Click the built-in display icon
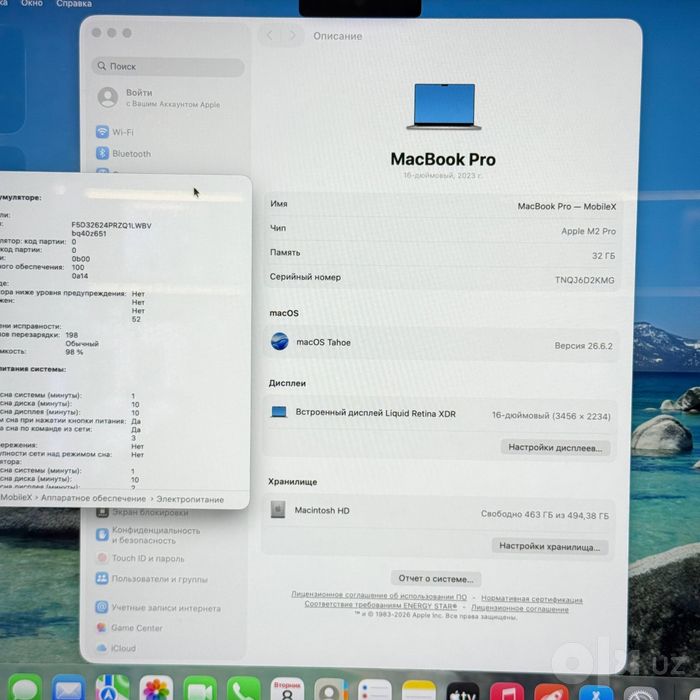Viewport: 700px width, 700px height. pos(279,412)
